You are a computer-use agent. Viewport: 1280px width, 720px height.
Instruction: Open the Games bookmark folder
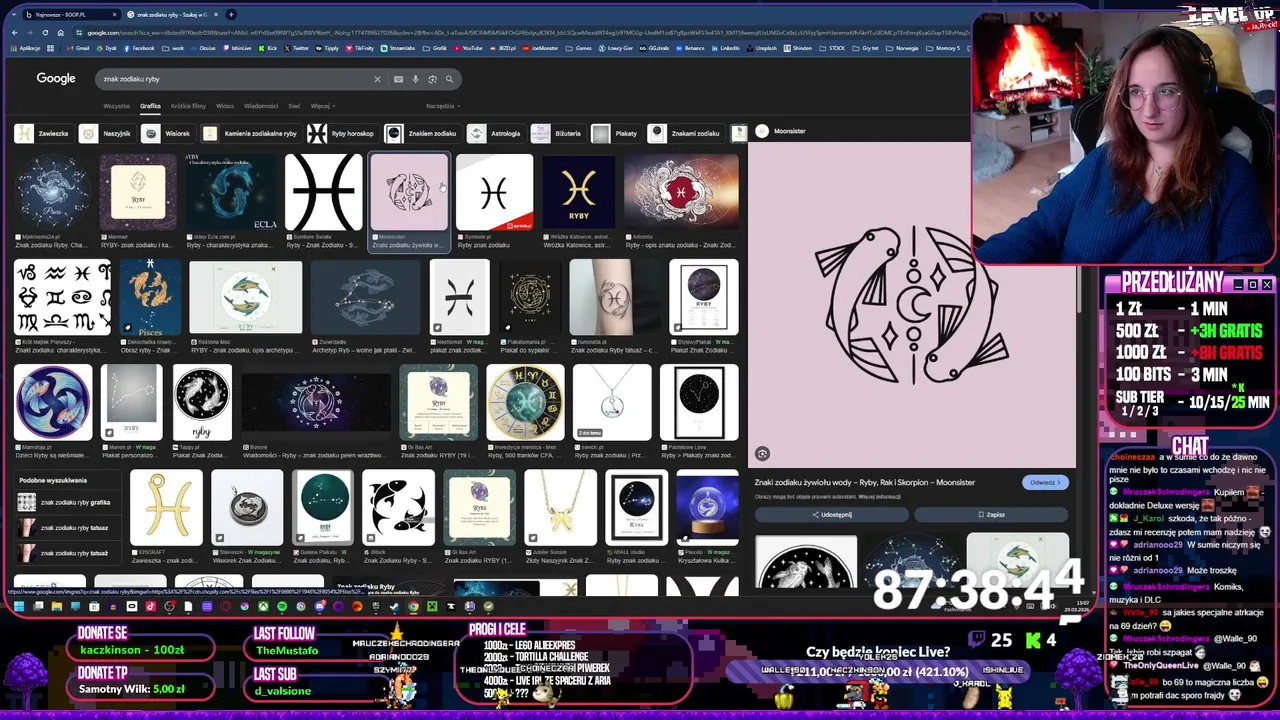click(578, 48)
